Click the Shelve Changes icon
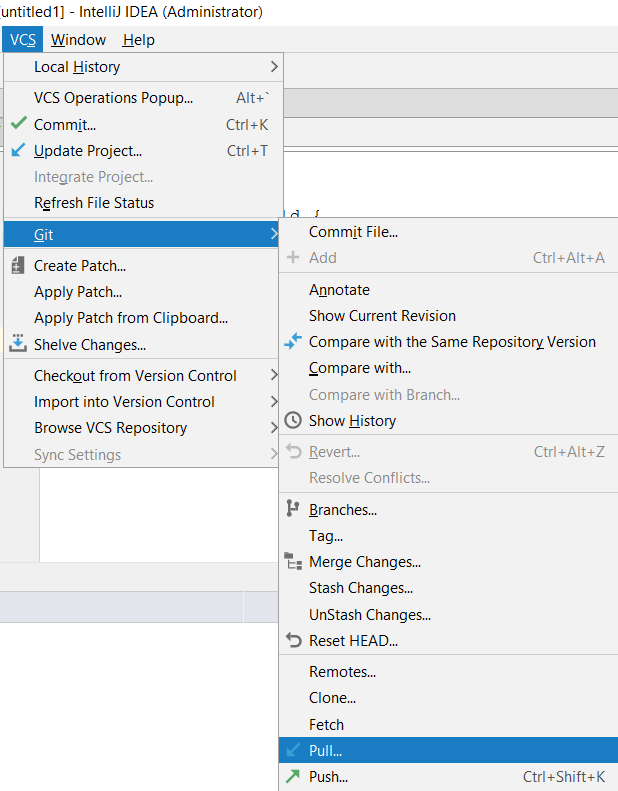 pos(18,344)
